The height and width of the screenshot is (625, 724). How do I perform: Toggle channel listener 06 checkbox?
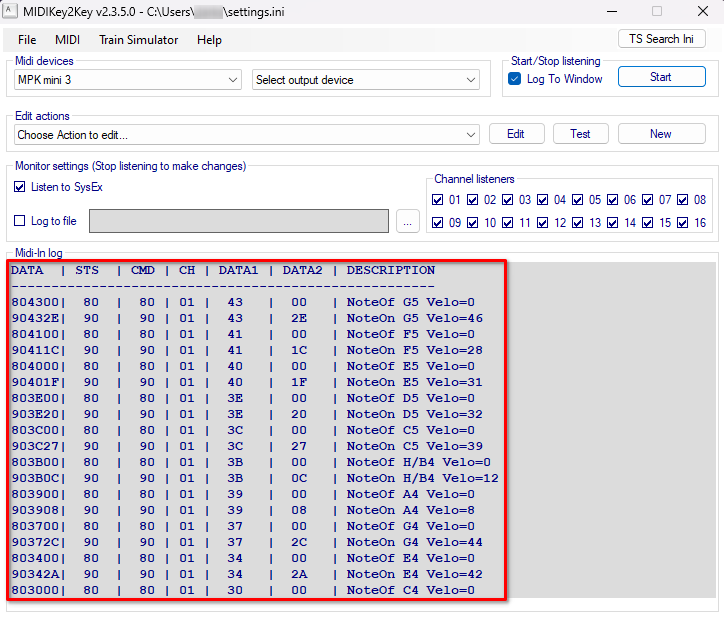(x=612, y=199)
